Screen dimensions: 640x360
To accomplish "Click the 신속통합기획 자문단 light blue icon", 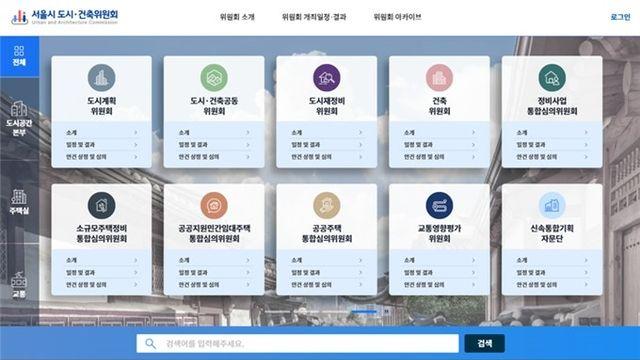I will tap(552, 205).
